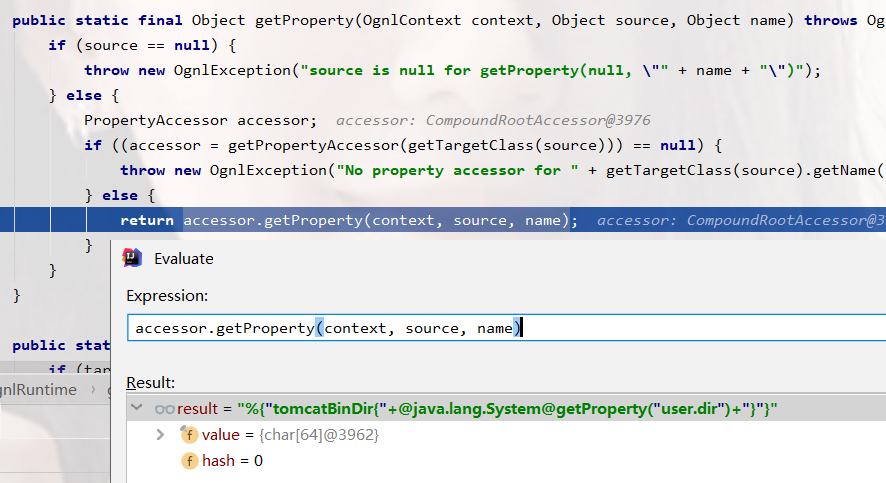Click the Result label
886x483 pixels.
click(x=151, y=383)
